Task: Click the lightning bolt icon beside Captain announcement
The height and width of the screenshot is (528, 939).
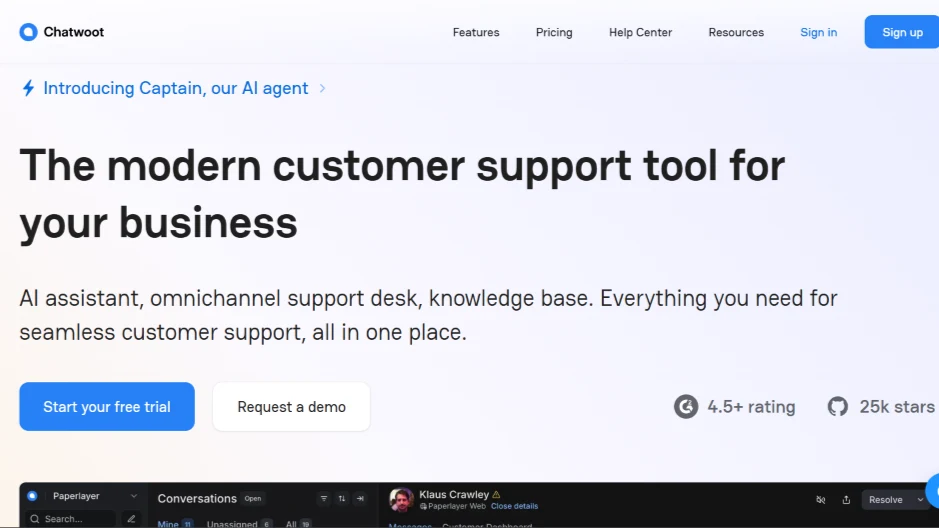Action: (28, 89)
